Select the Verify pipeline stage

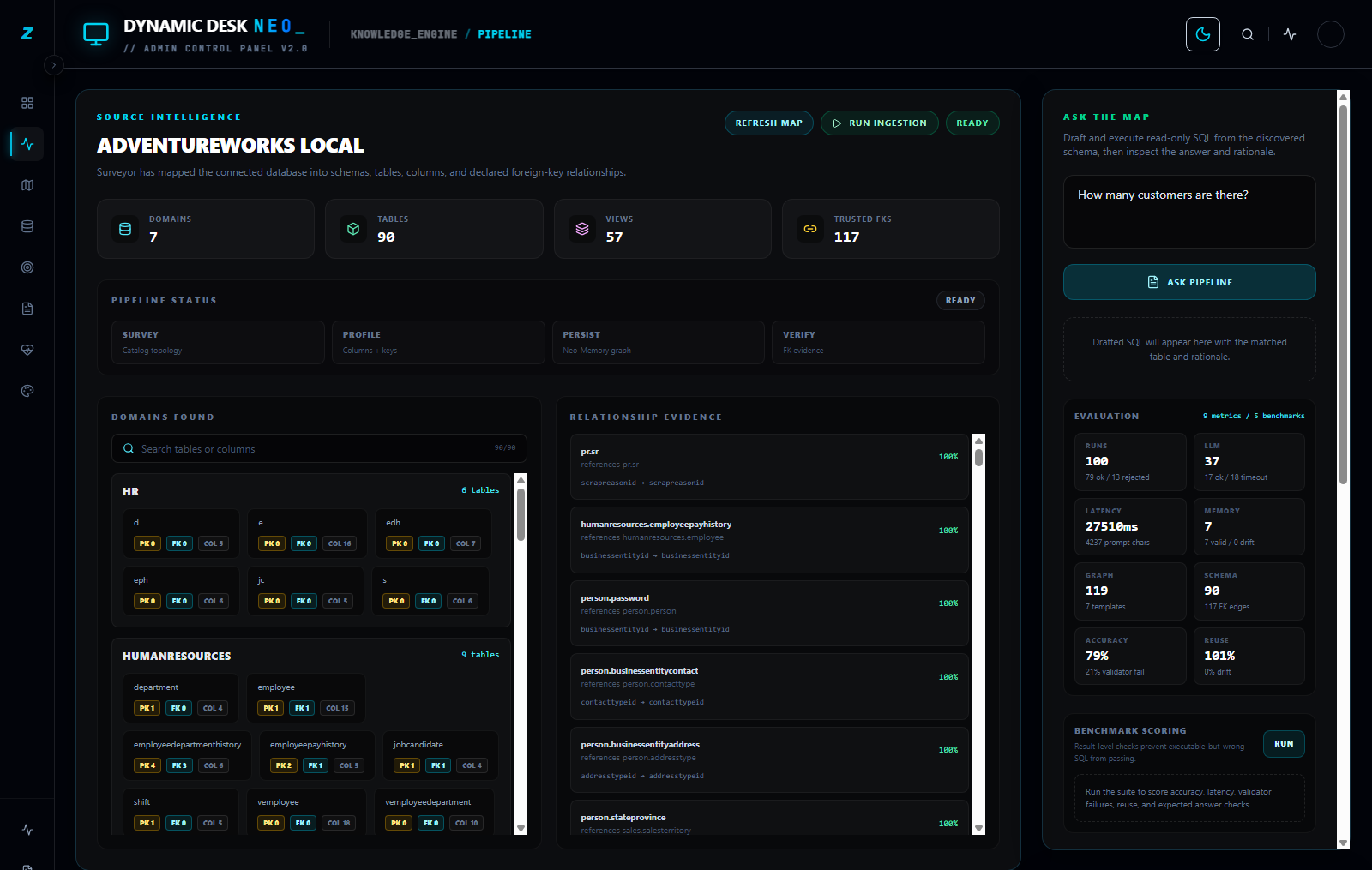click(878, 342)
